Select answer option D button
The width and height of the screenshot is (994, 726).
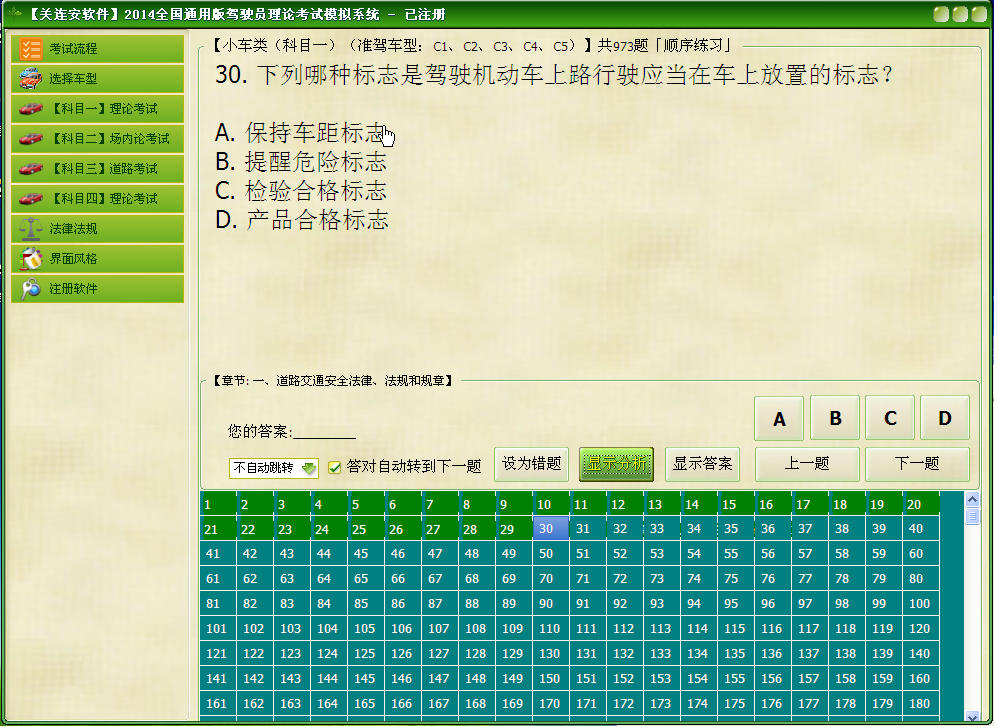(x=945, y=420)
